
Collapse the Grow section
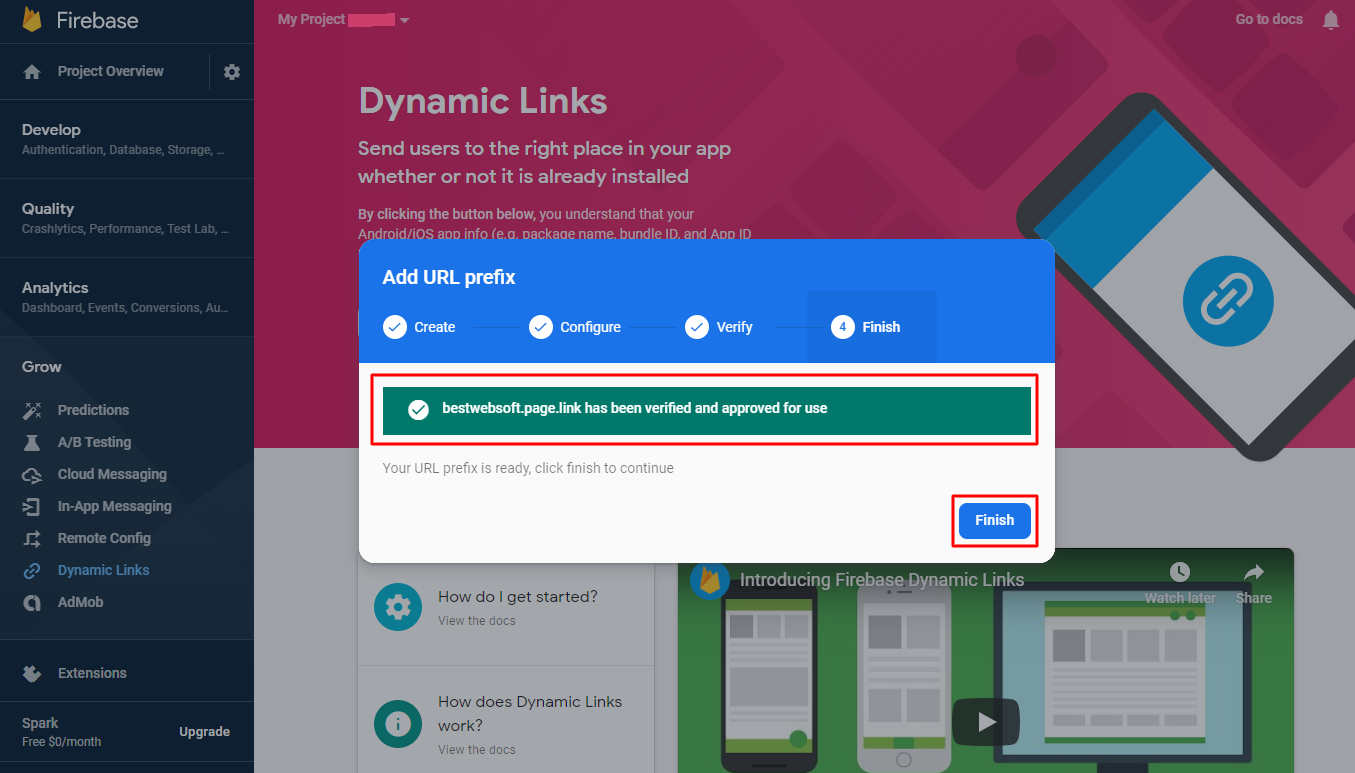42,367
